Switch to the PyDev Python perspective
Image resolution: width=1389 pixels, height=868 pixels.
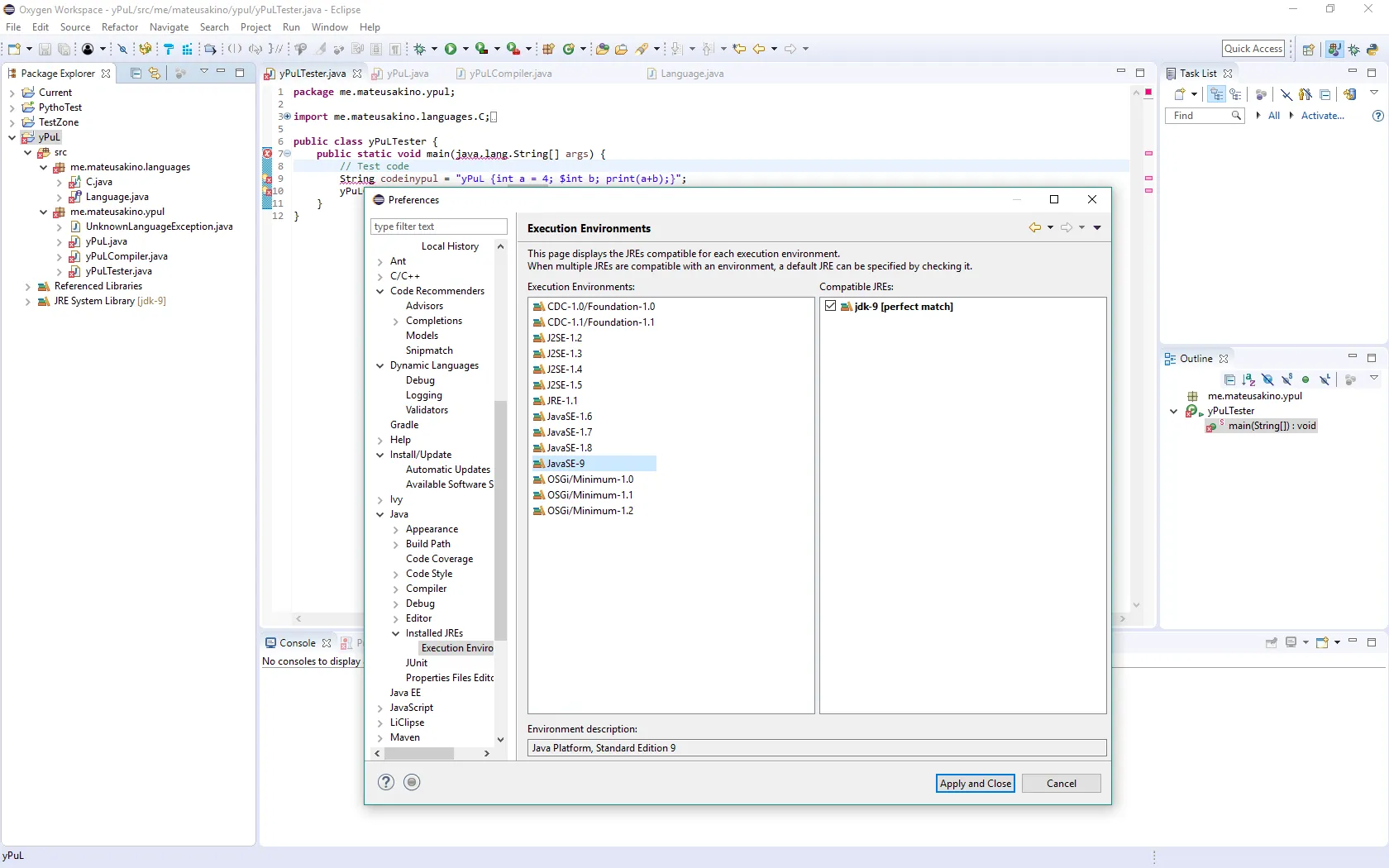pyautogui.click(x=1372, y=49)
